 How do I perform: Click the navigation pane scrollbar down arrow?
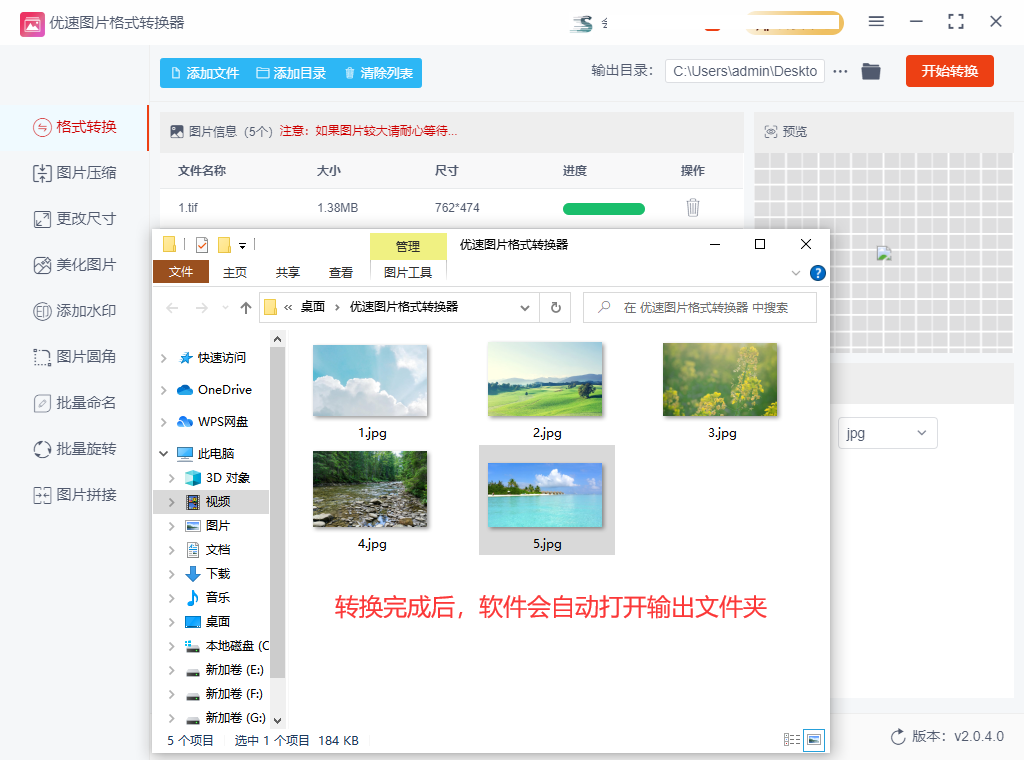[278, 720]
